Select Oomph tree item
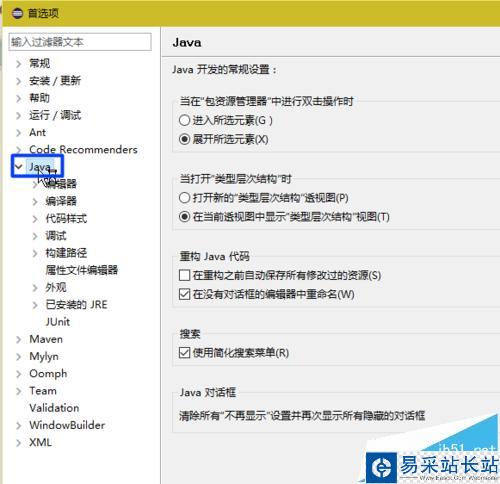This screenshot has height=484, width=500. click(x=48, y=374)
